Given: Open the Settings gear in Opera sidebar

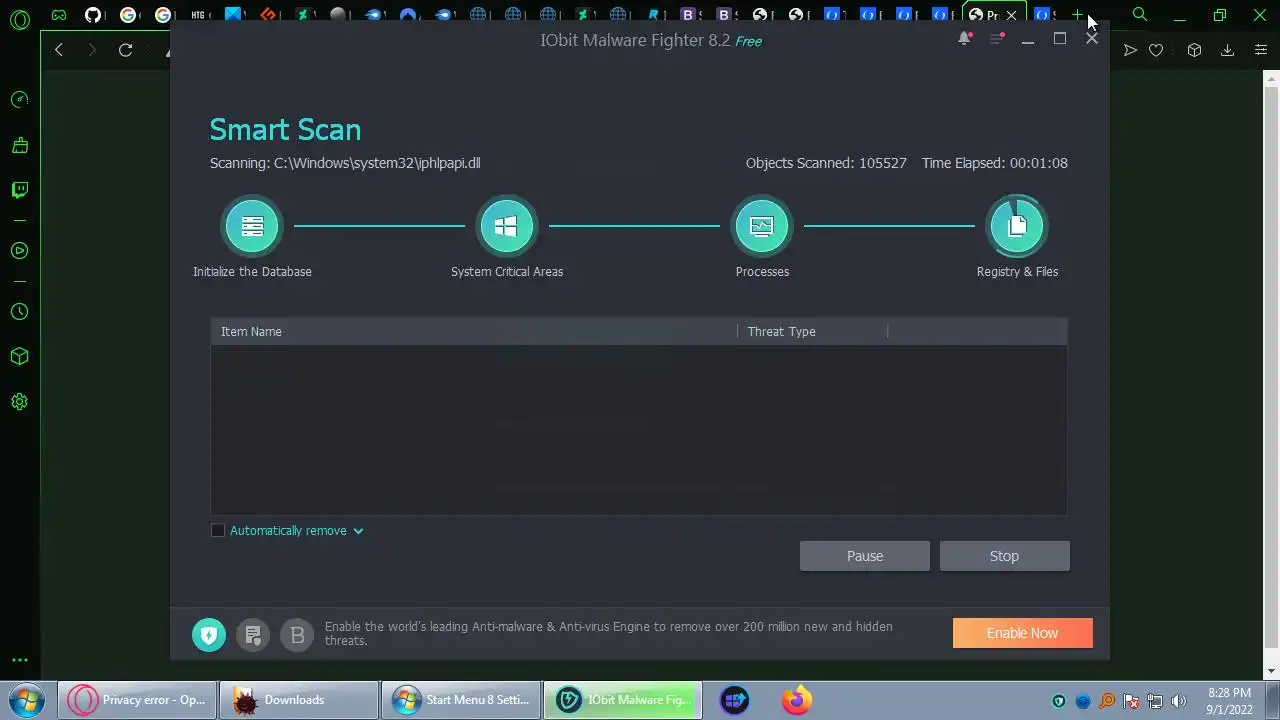Looking at the screenshot, I should (19, 402).
